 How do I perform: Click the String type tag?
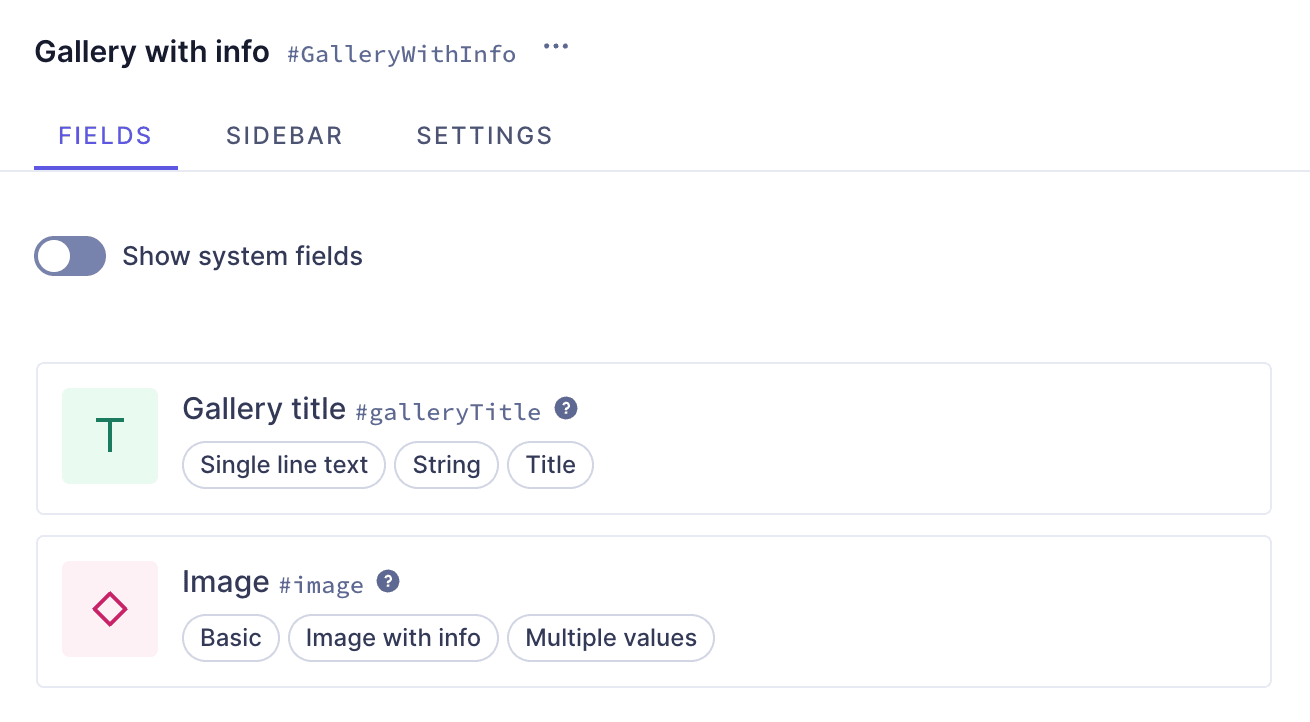446,465
